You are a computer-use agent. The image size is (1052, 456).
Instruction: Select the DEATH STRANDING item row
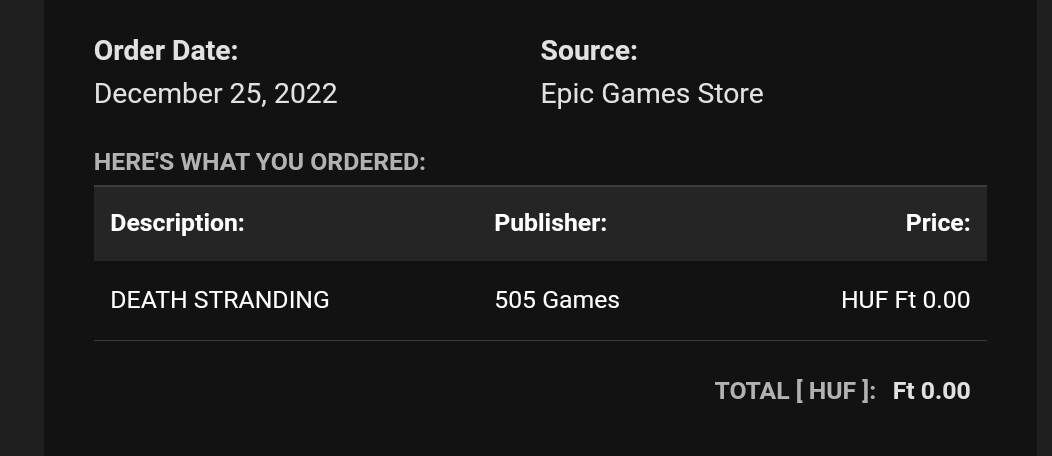point(540,300)
